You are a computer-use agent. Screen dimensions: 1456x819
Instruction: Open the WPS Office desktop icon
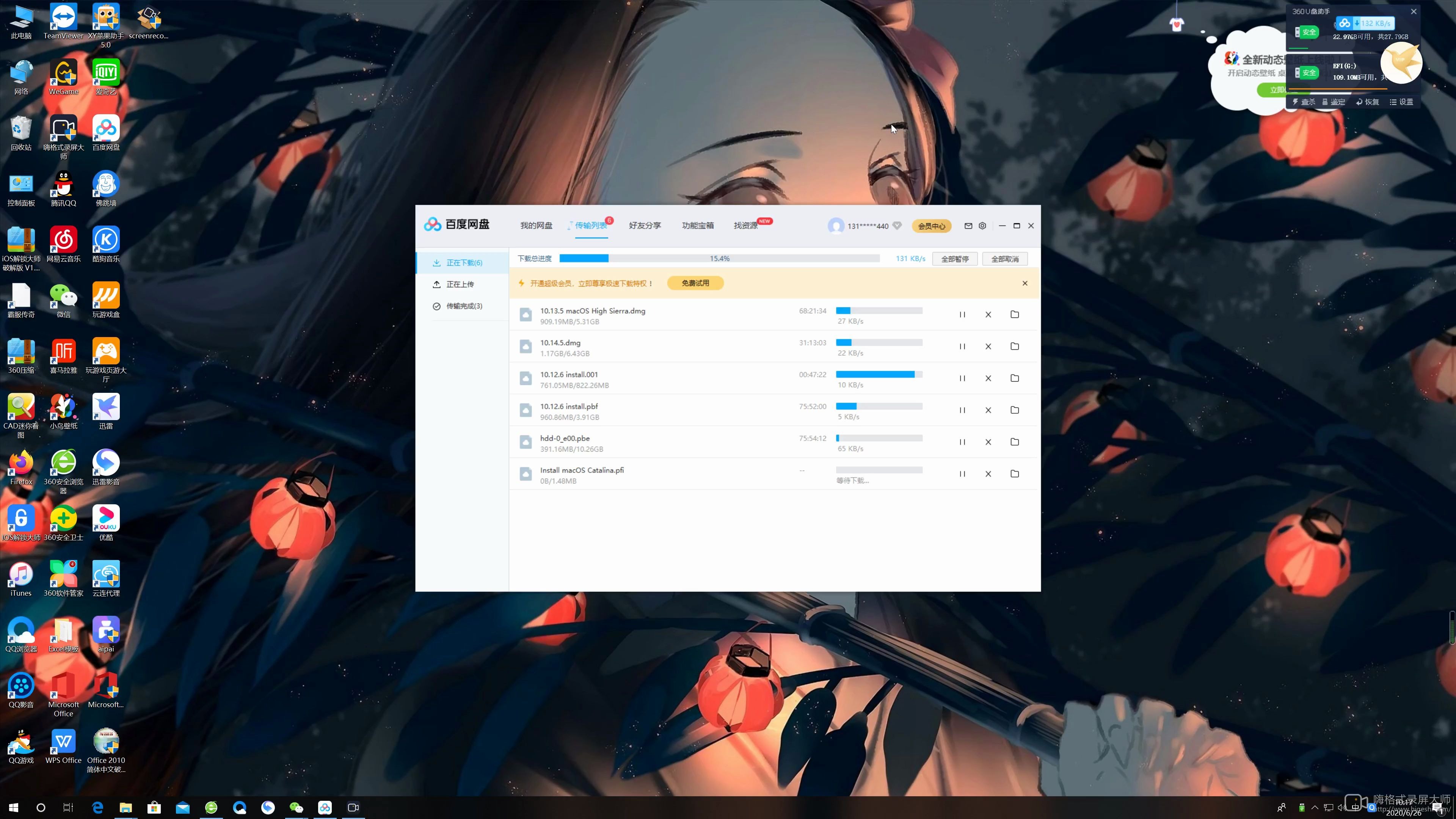(63, 747)
